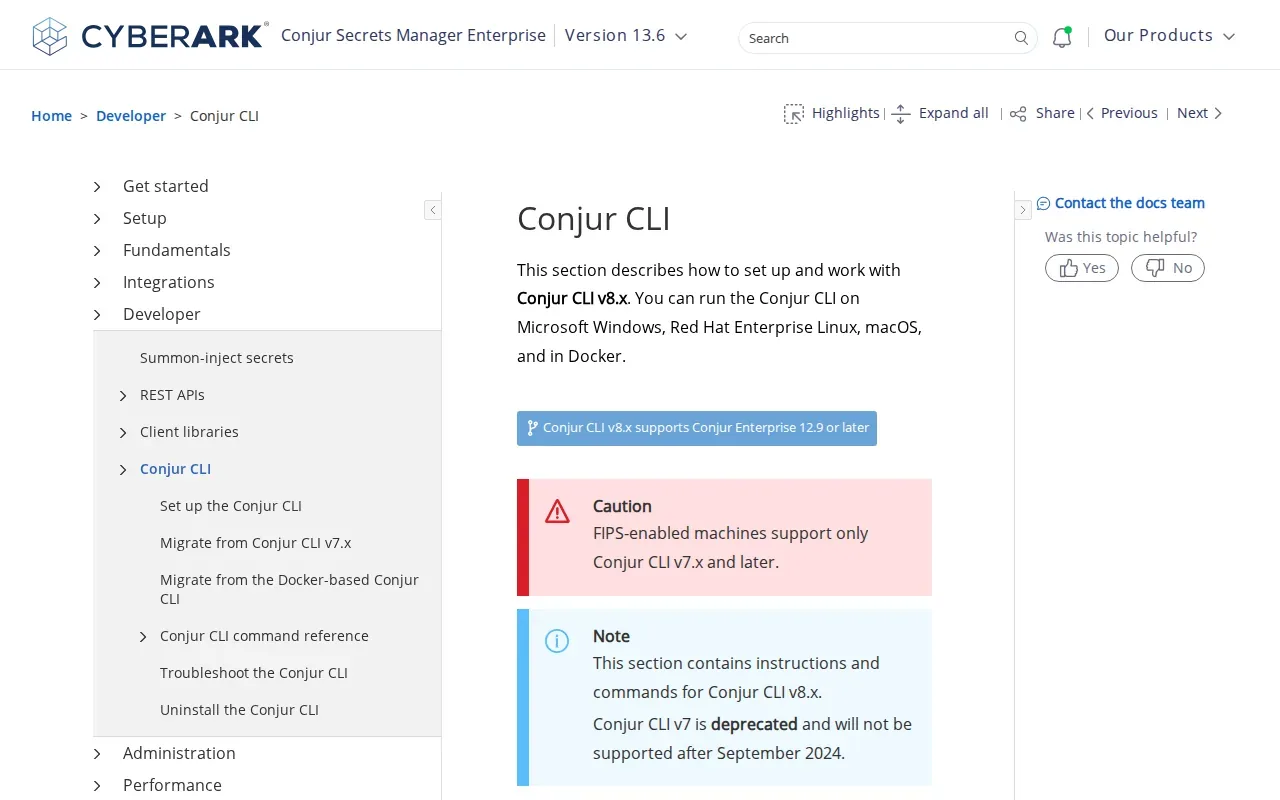The width and height of the screenshot is (1280, 800).
Task: Click 'Was this topic helpful?' text
Action: tap(1121, 237)
